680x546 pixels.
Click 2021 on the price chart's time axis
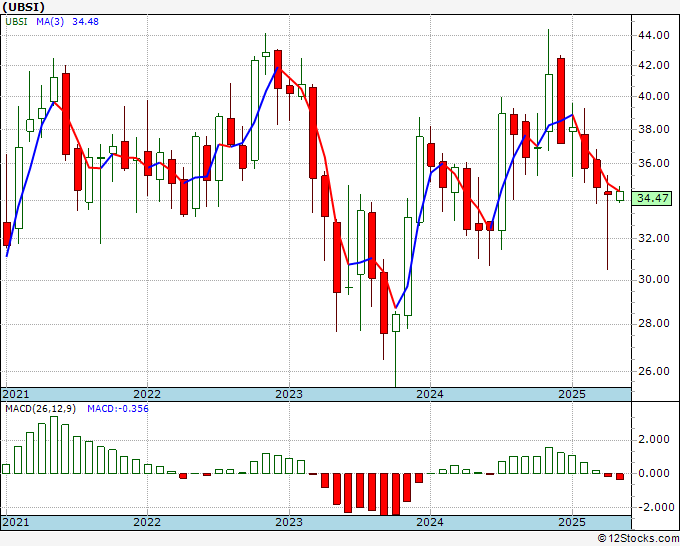16,394
